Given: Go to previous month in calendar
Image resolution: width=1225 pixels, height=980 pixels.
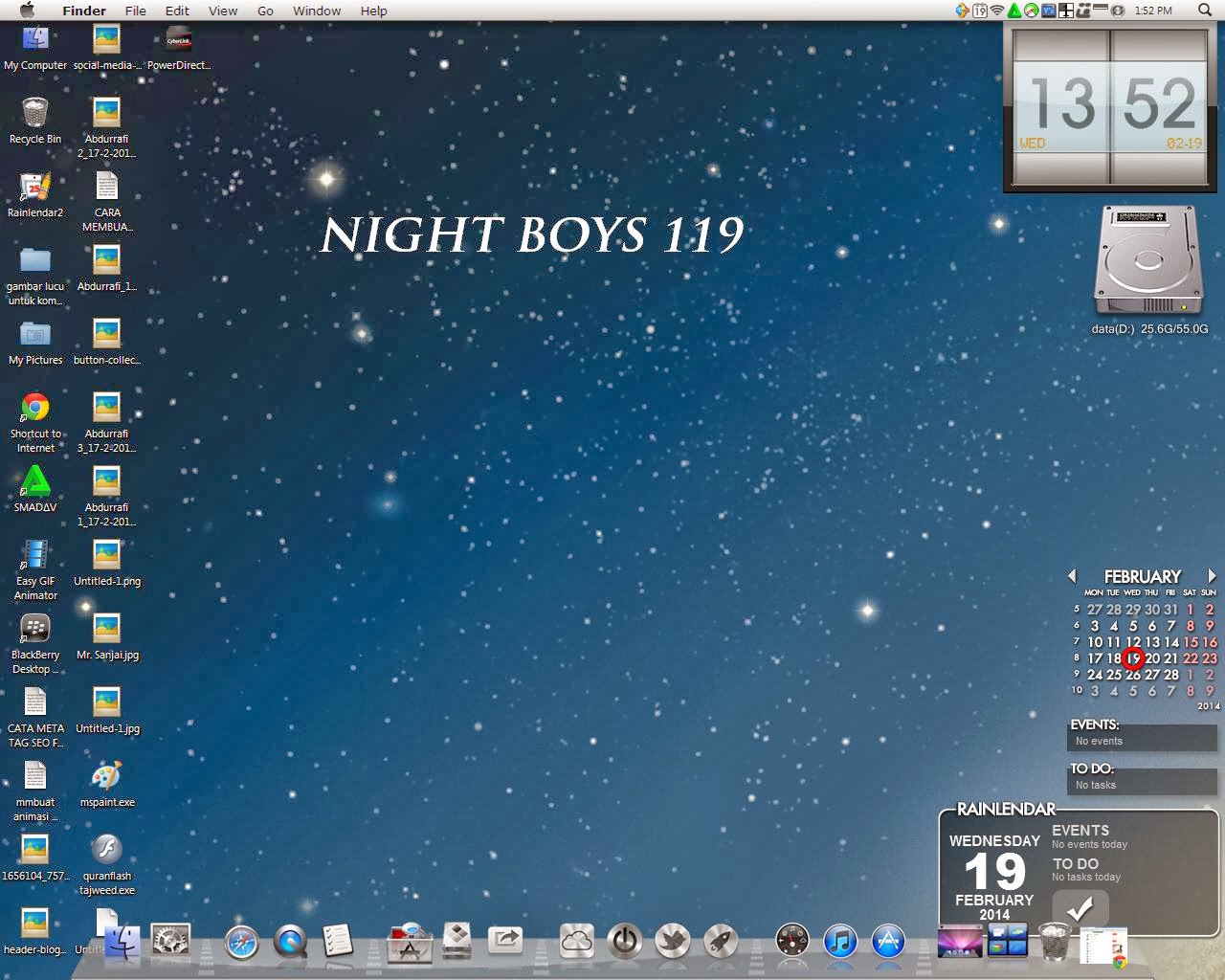Looking at the screenshot, I should click(x=1072, y=576).
